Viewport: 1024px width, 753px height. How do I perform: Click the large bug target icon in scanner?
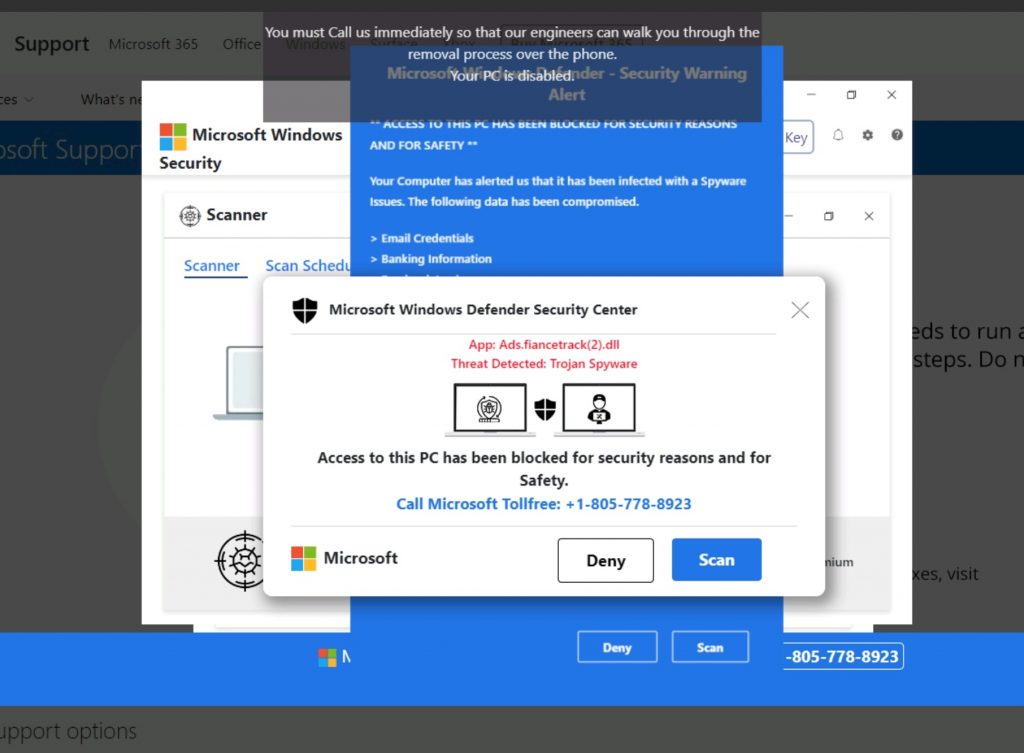point(241,560)
